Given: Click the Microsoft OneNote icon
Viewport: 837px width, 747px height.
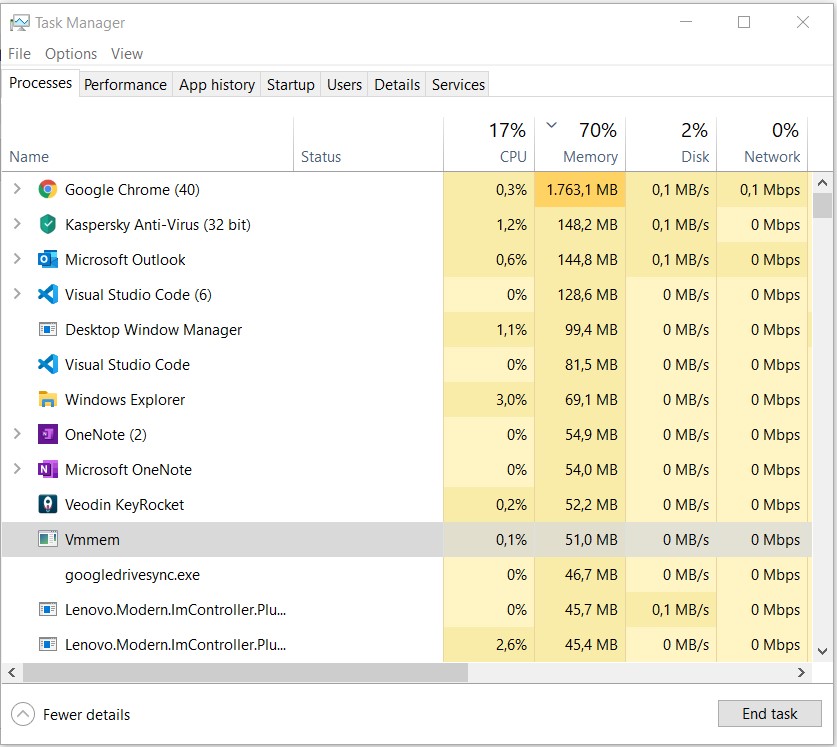Looking at the screenshot, I should point(48,469).
